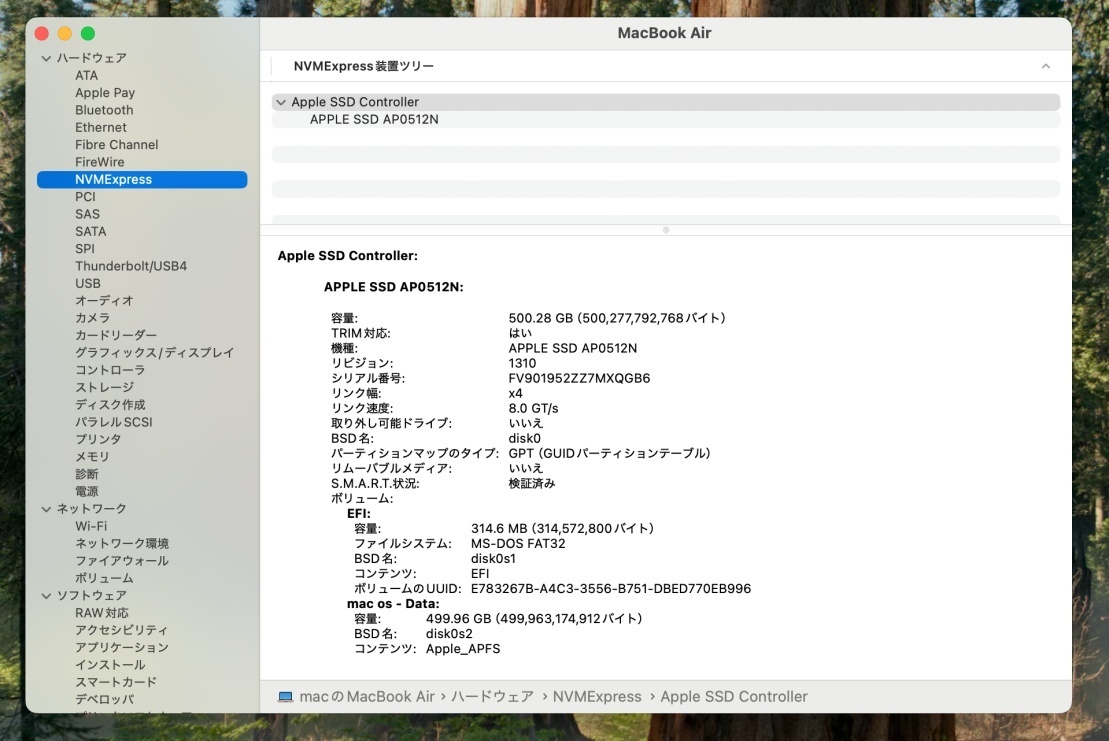Viewport: 1109px width, 741px height.
Task: Click the EFI volume UUID value
Action: click(x=610, y=589)
